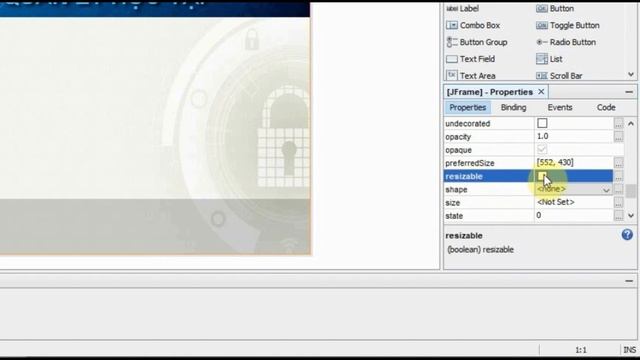Select the Label palette component

(x=462, y=9)
